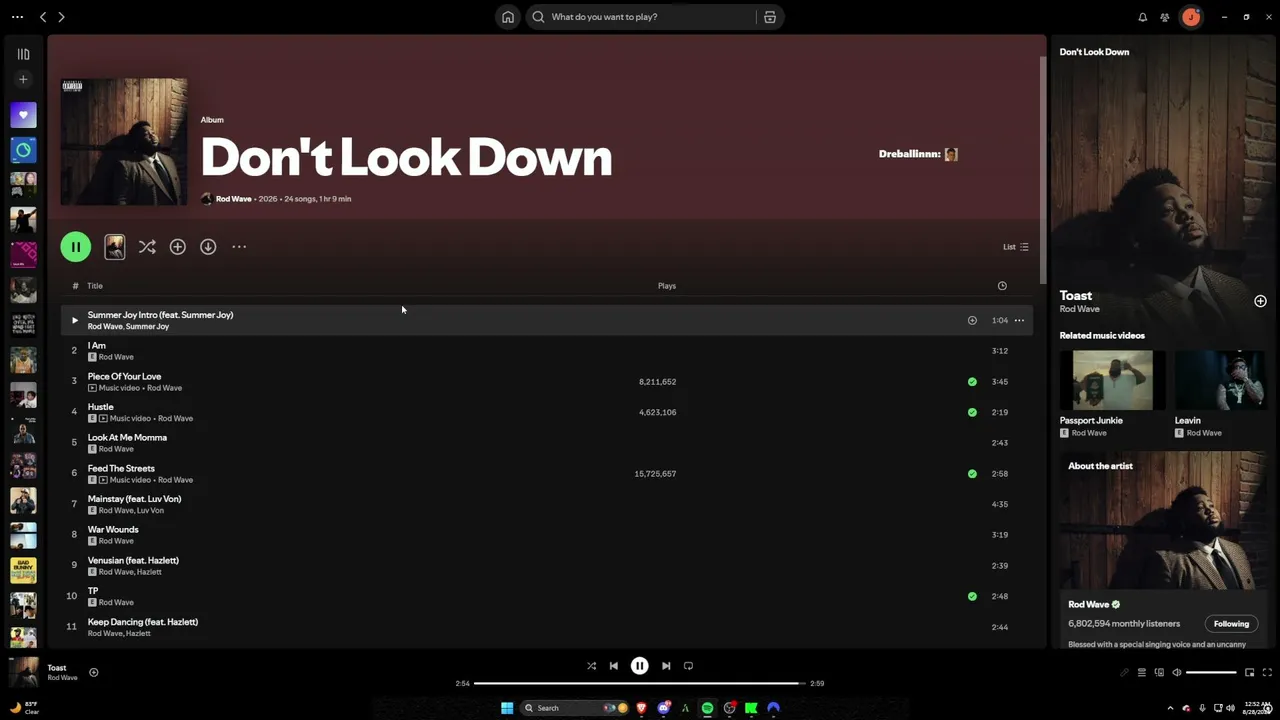This screenshot has height=720, width=1280.
Task: Open the miniplayer
Action: pyautogui.click(x=1249, y=673)
